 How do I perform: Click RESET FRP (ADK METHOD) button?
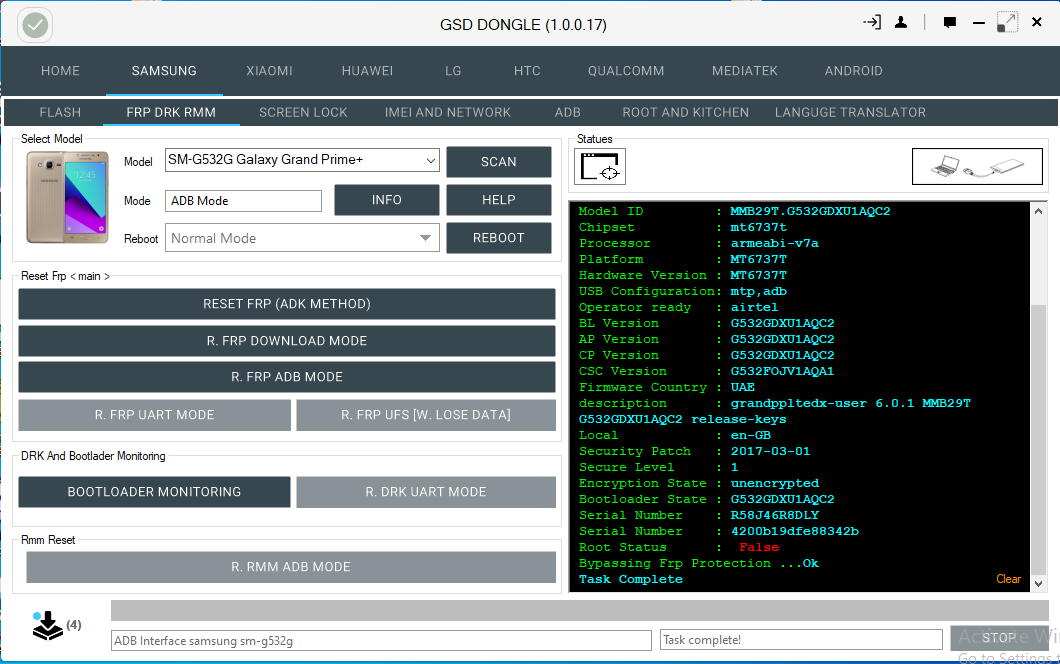point(287,304)
